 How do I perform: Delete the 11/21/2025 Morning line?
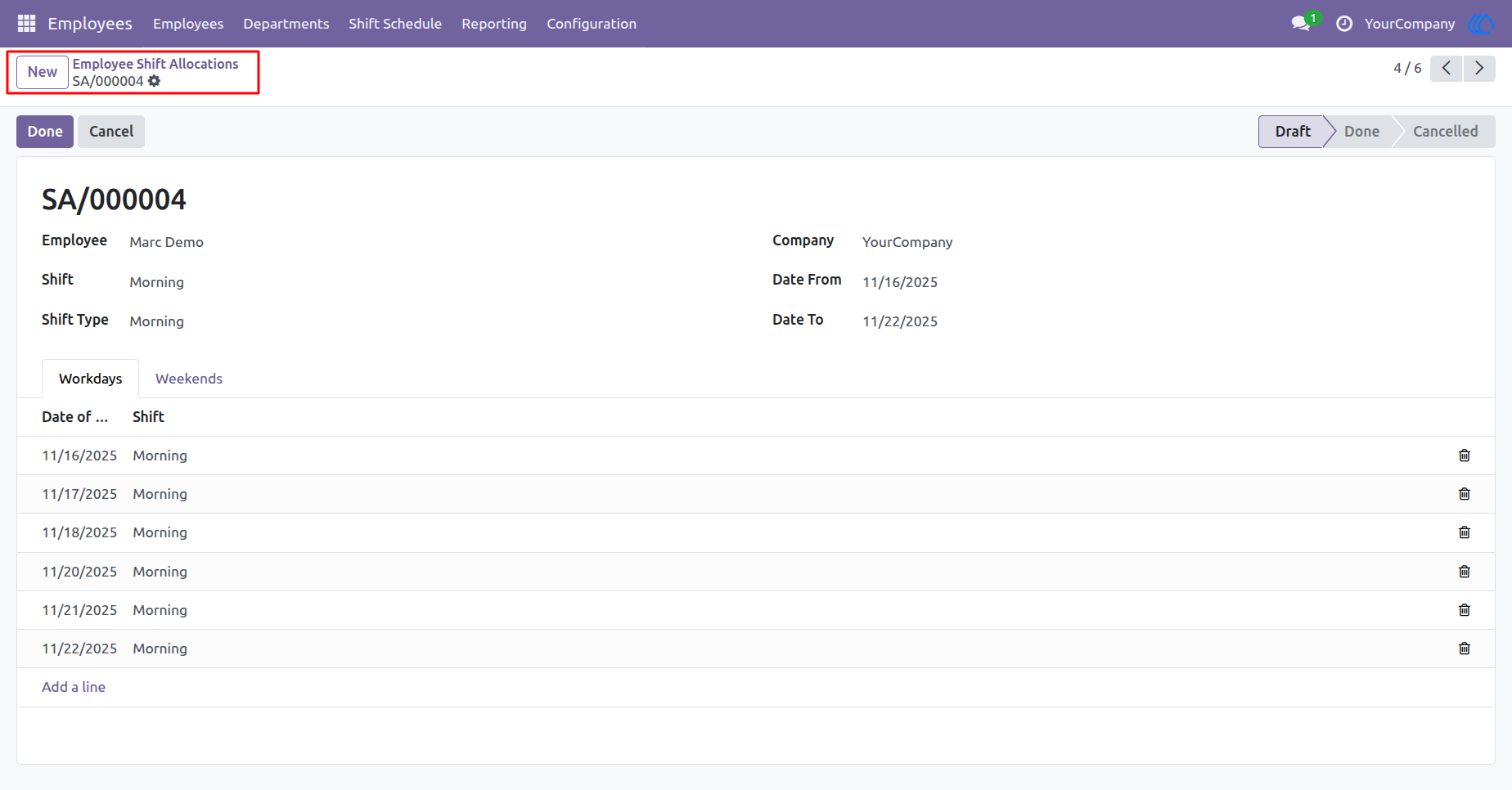1465,610
